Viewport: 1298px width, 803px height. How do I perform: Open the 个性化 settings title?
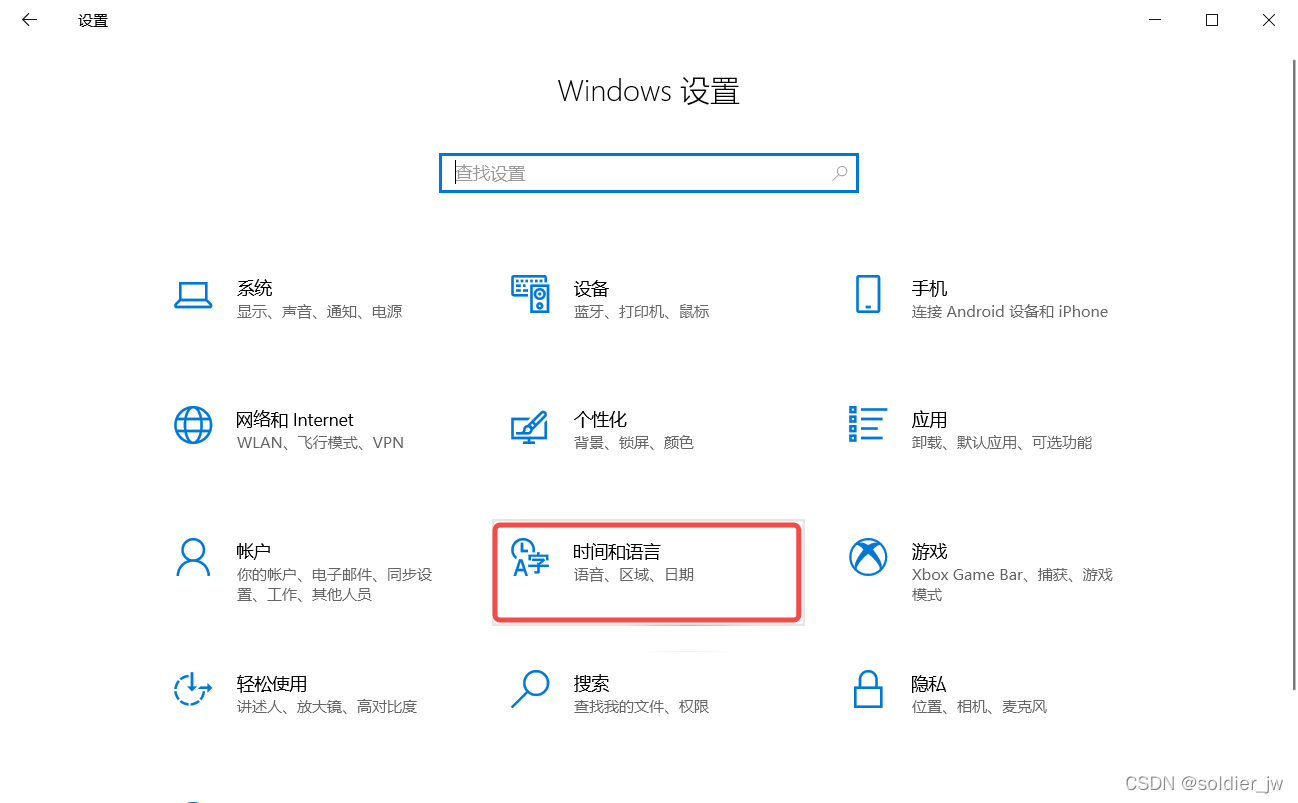pos(600,420)
